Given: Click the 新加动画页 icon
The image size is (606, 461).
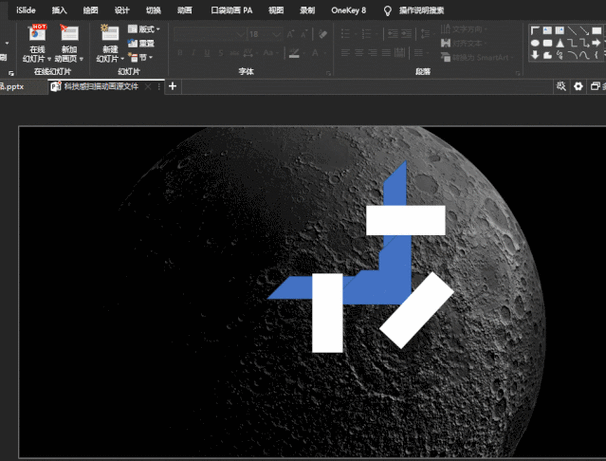Looking at the screenshot, I should 69,35.
